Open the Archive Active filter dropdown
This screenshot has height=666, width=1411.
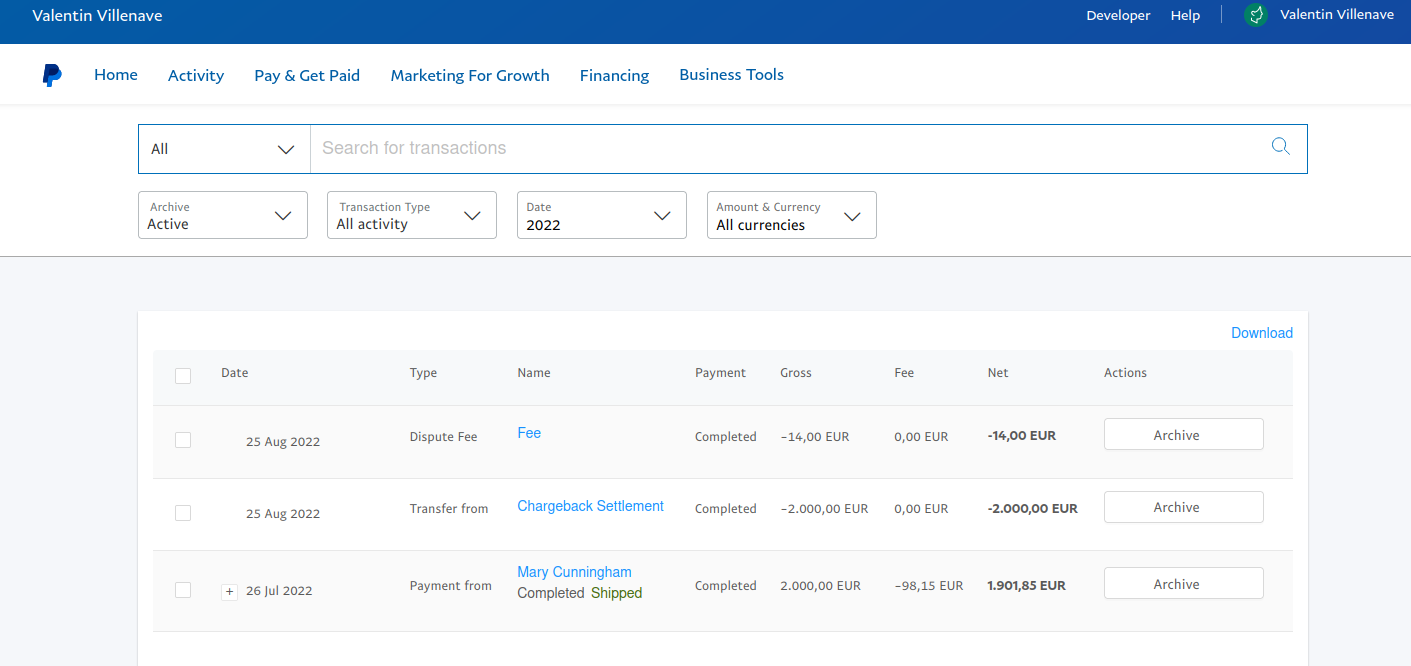[x=223, y=215]
